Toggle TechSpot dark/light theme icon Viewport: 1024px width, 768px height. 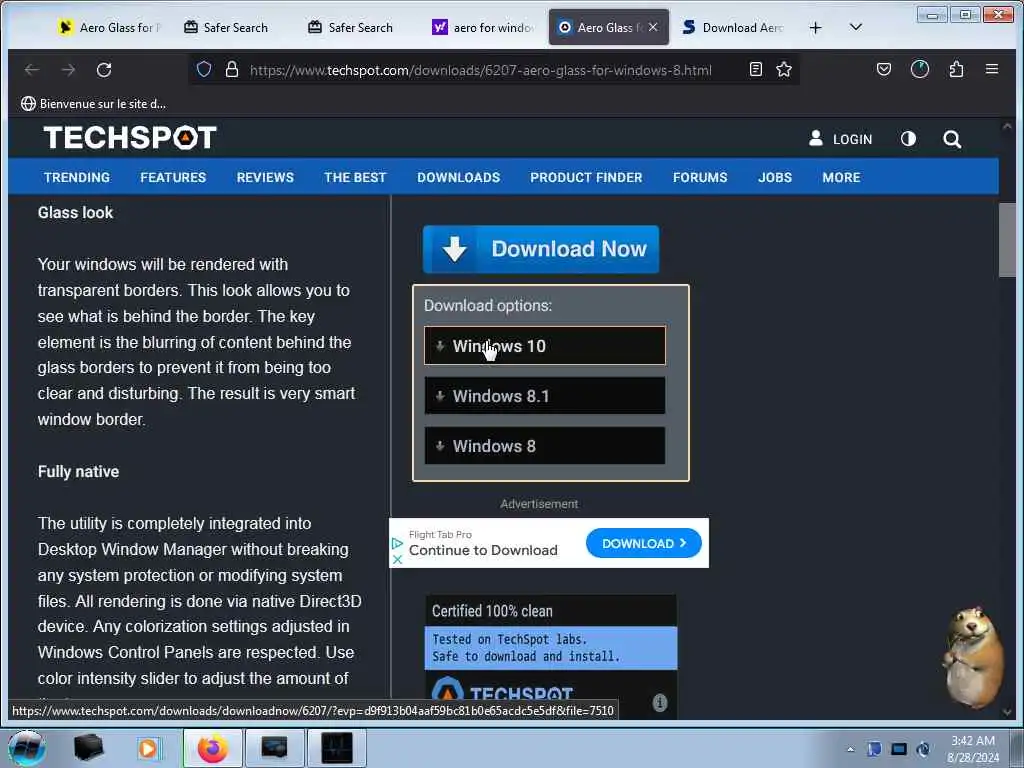[908, 139]
